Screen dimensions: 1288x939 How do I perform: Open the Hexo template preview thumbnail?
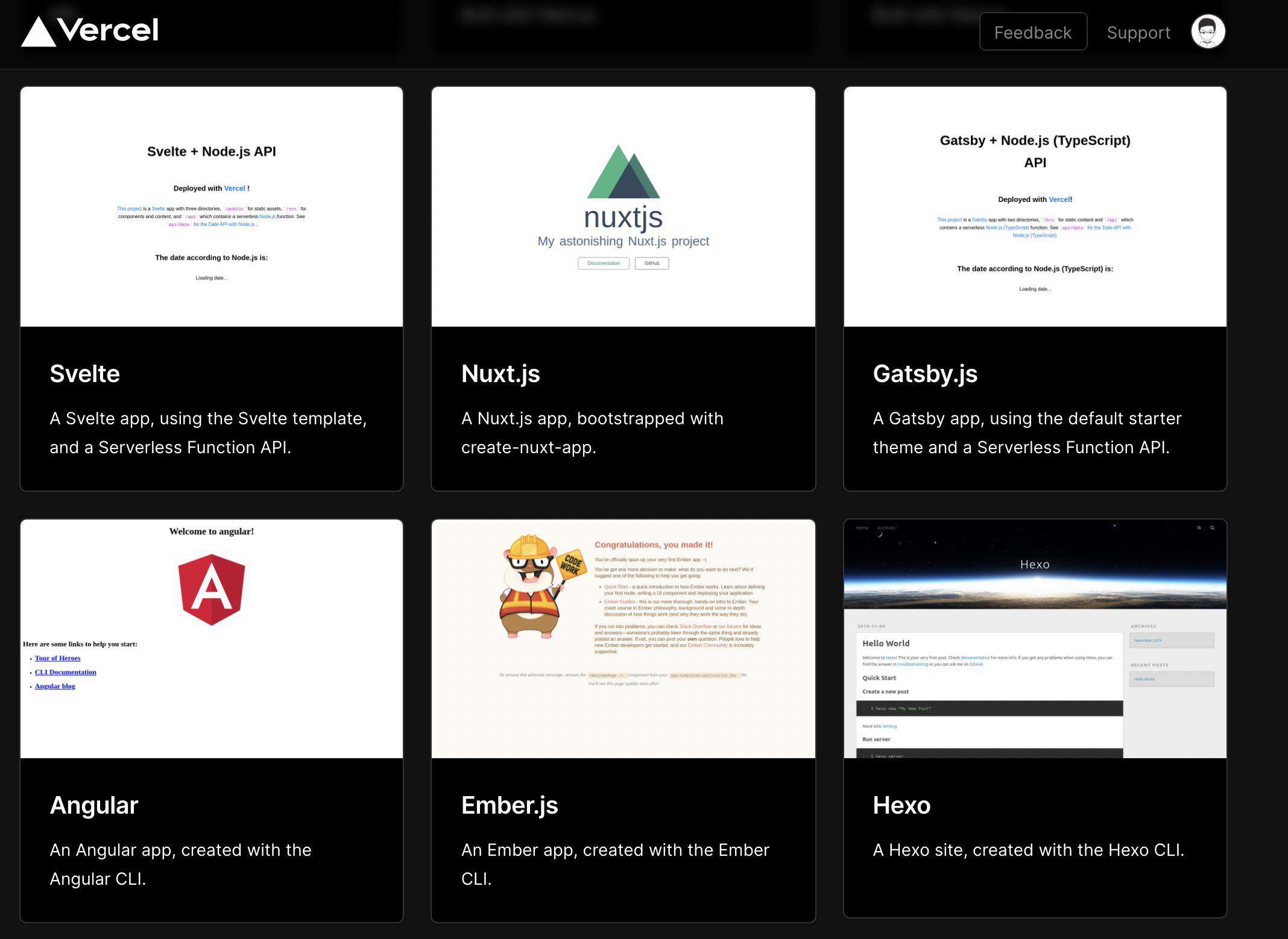click(1035, 639)
